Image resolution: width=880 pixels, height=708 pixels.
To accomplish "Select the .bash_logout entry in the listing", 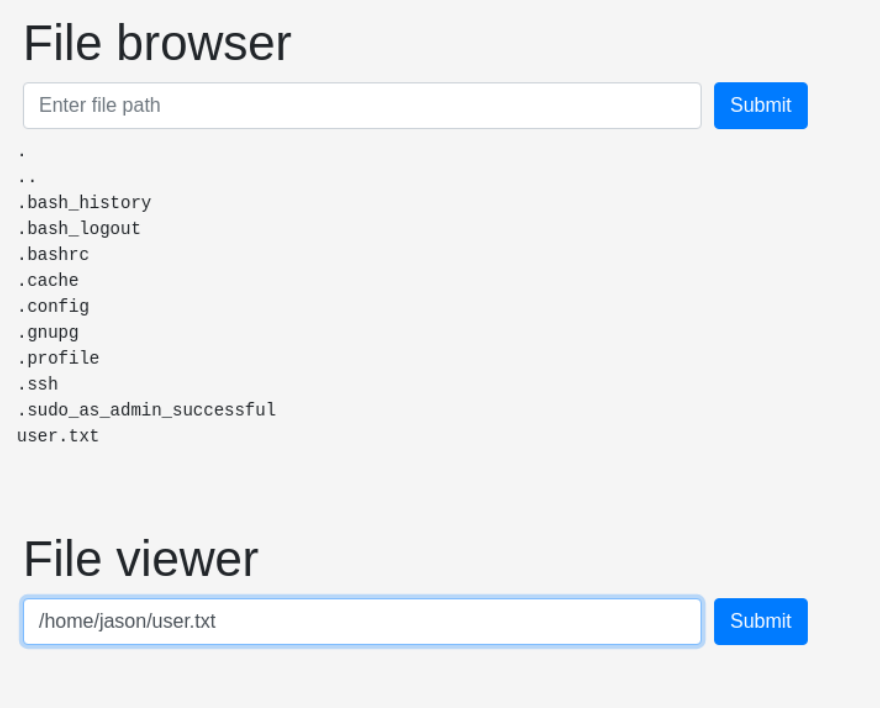I will 79,228.
